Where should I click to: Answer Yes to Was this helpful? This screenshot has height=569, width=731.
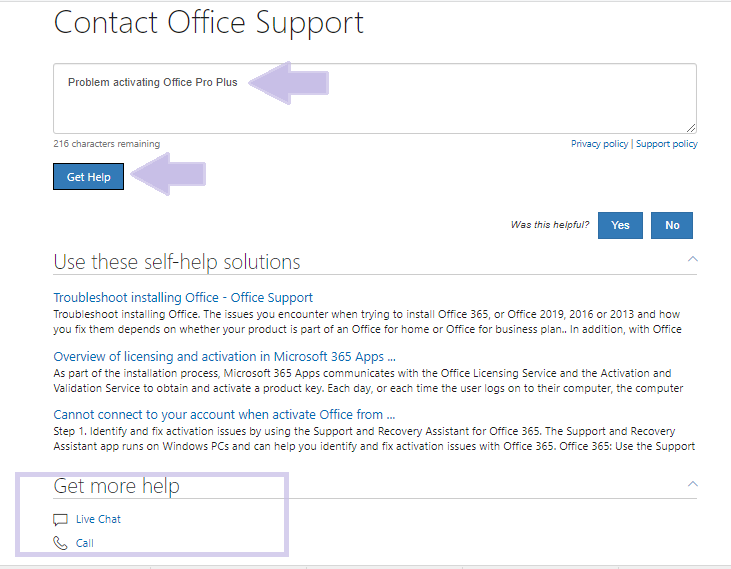pyautogui.click(x=620, y=226)
